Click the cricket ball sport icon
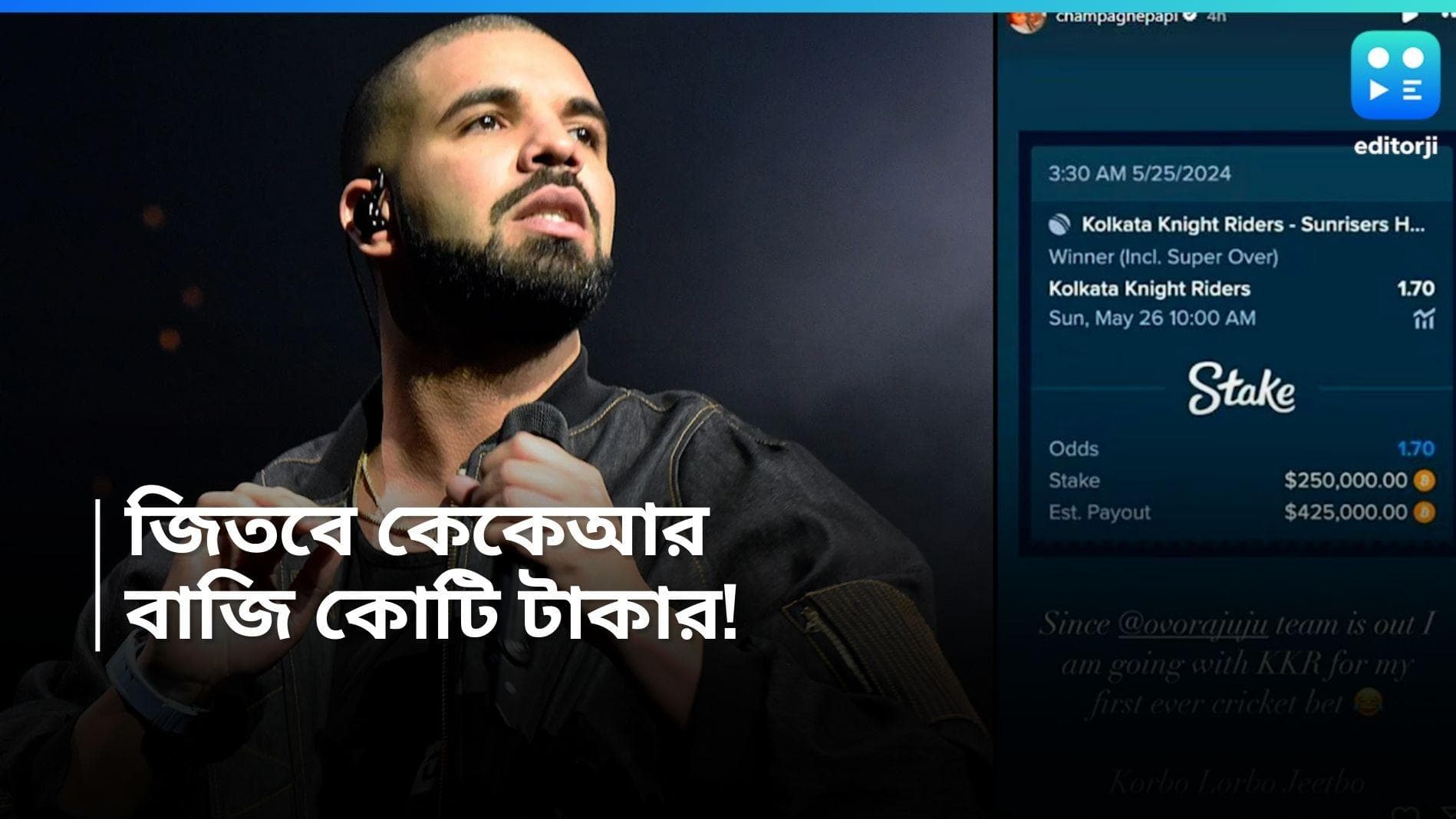1456x819 pixels. (x=1059, y=225)
